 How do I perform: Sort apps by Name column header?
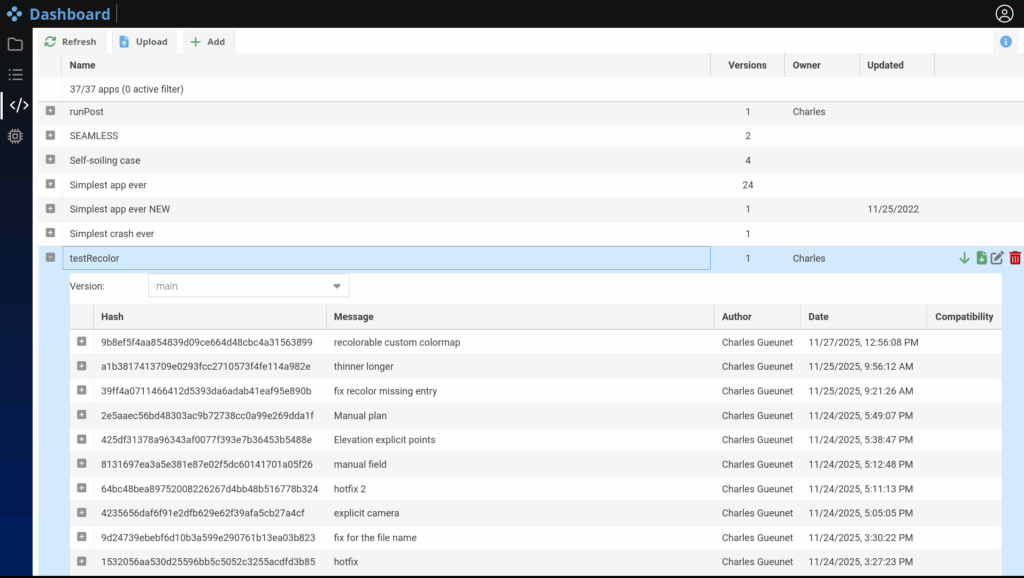[x=83, y=65]
